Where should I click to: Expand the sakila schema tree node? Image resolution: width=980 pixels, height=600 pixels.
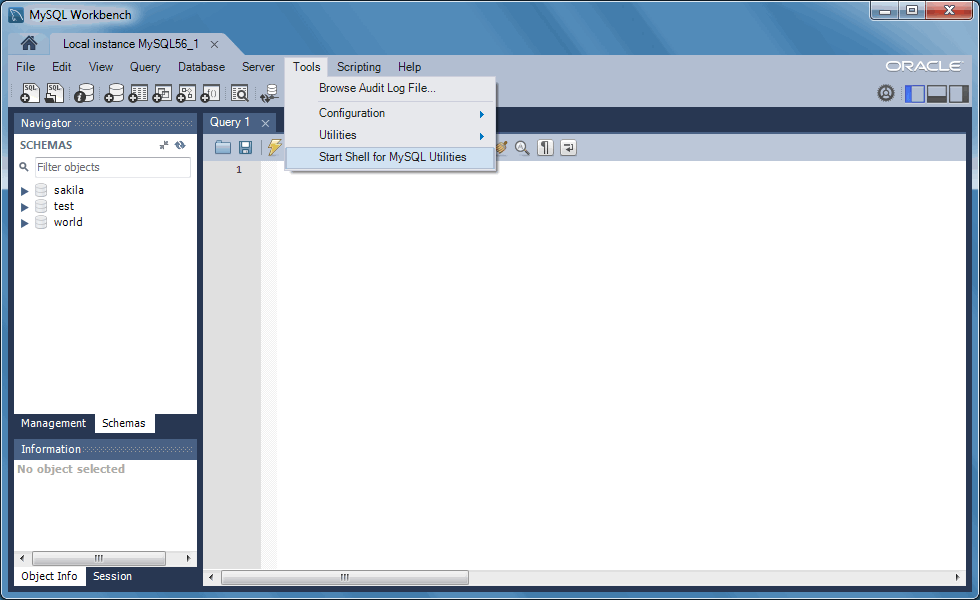coord(25,190)
